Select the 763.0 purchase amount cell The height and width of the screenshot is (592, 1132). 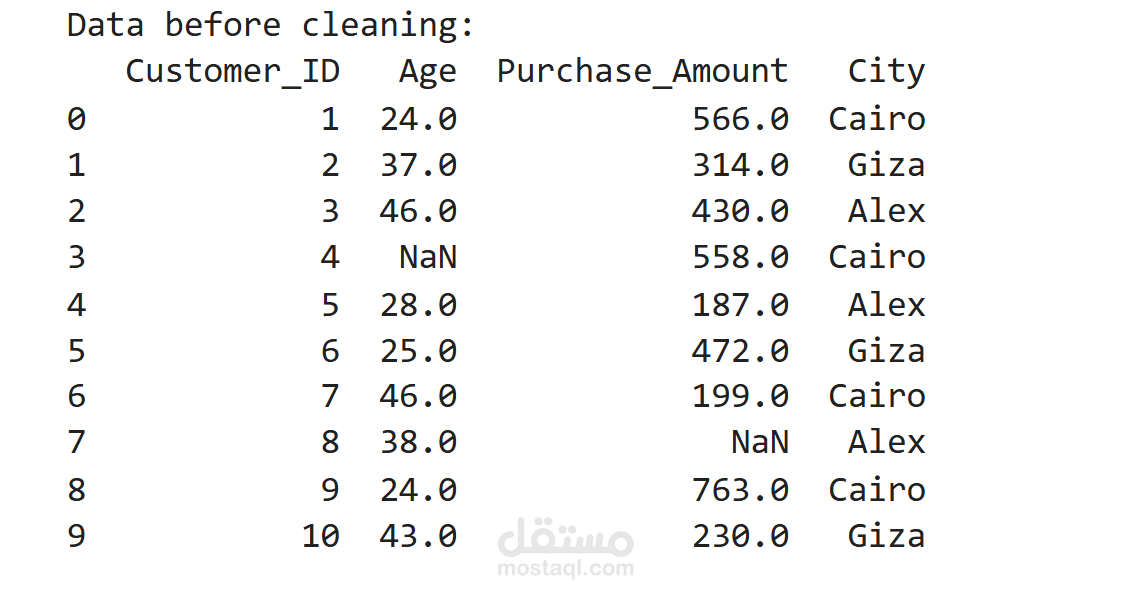click(740, 489)
